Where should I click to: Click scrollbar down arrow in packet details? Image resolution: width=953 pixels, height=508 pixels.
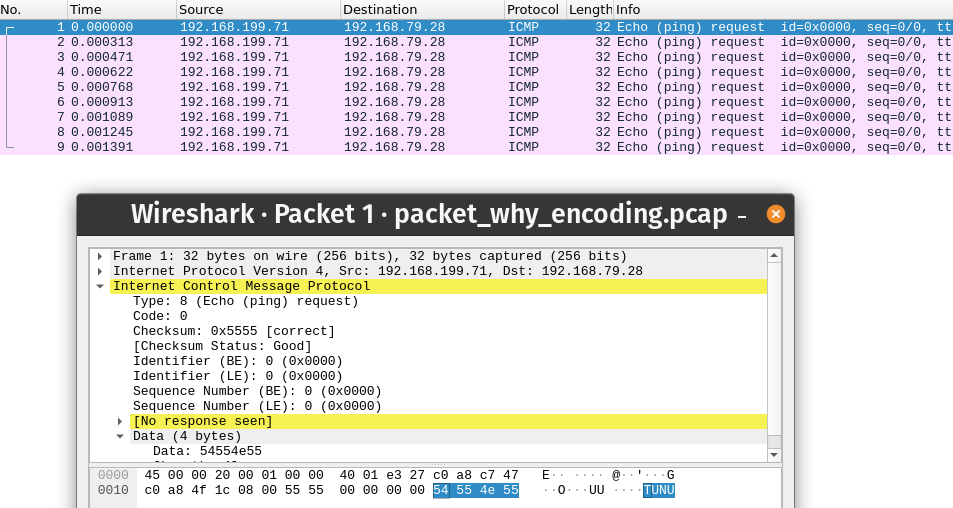tap(774, 455)
